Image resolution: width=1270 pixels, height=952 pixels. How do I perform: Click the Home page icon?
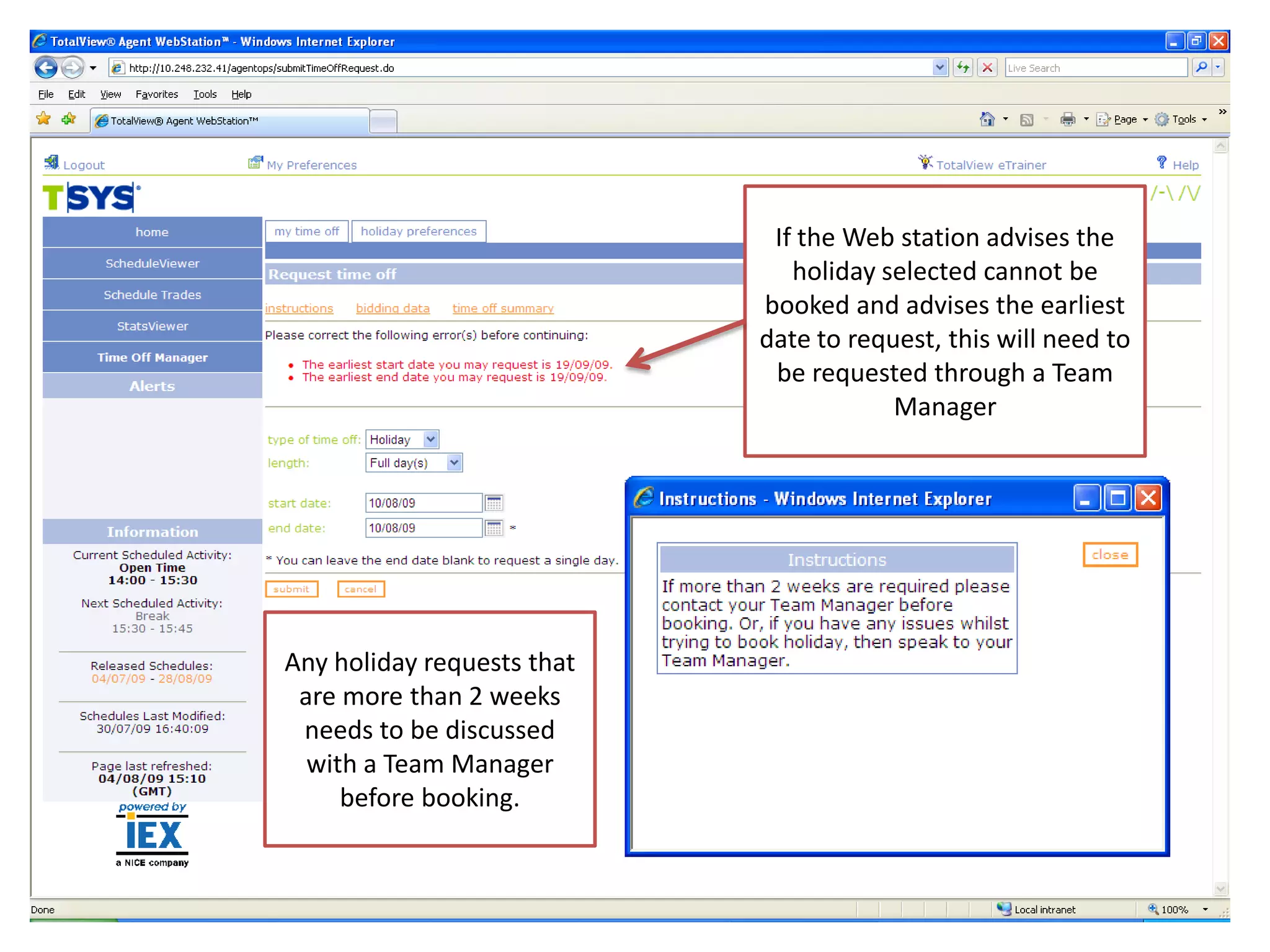[987, 119]
